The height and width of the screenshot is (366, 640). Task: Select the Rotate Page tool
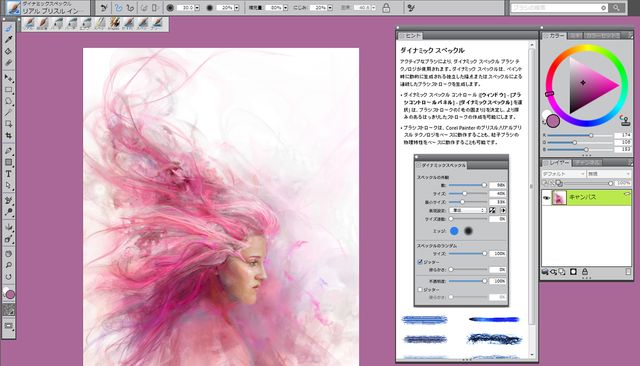tap(9, 277)
